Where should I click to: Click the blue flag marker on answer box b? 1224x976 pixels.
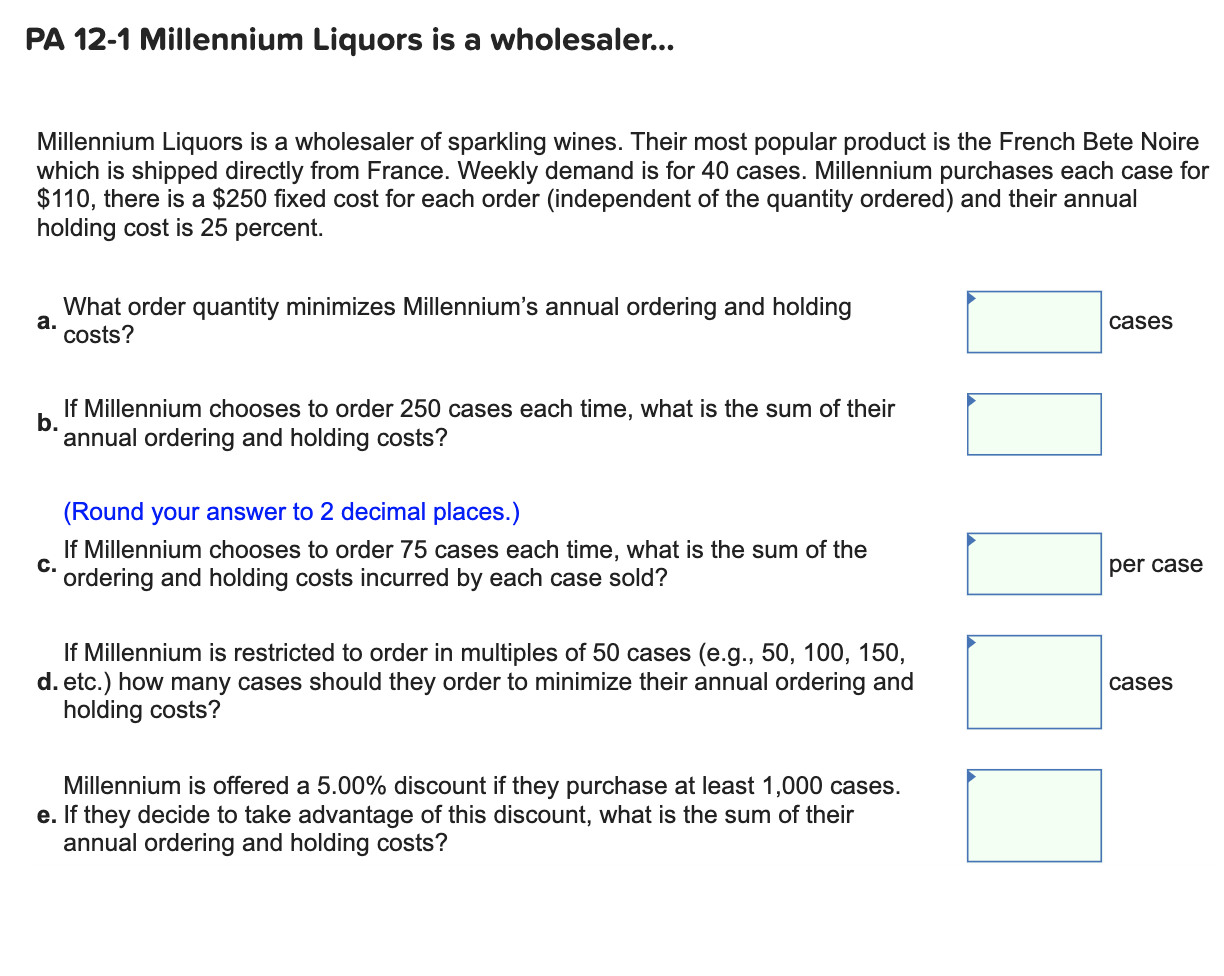click(x=971, y=399)
